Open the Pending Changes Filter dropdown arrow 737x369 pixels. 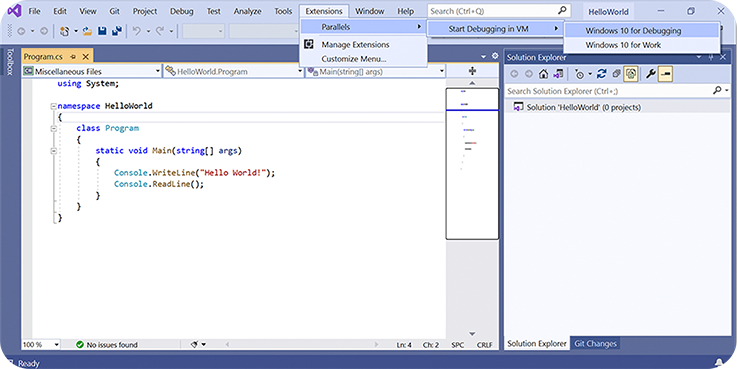(589, 74)
